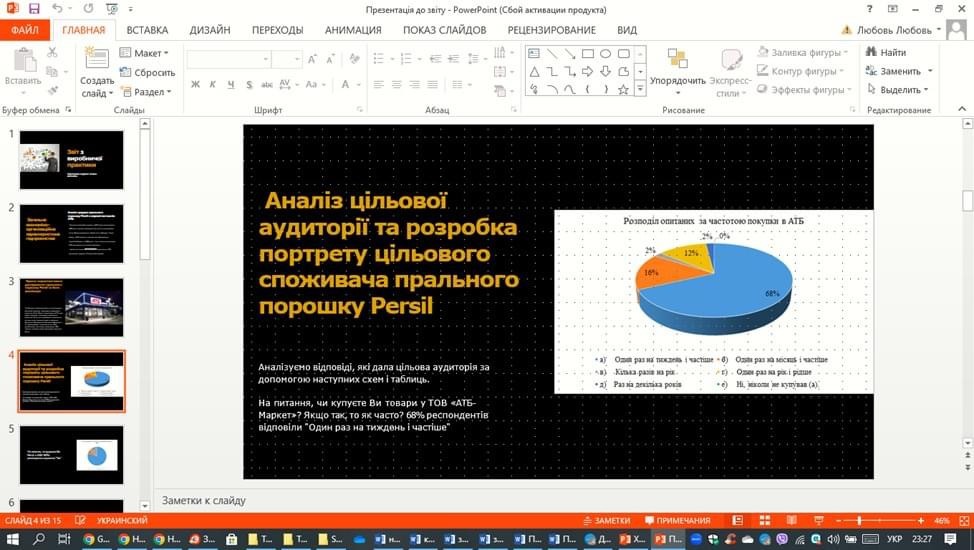Click the Save icon in quick access toolbar
974x550 pixels.
pyautogui.click(x=34, y=8)
